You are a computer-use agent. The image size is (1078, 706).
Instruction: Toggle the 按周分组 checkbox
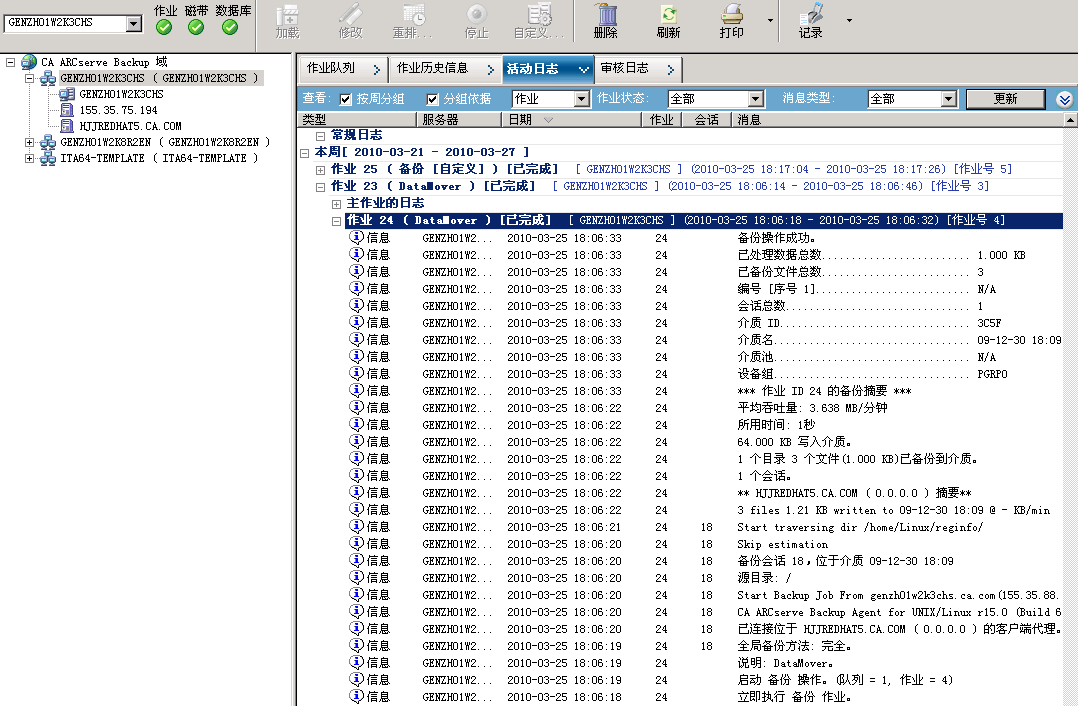(x=346, y=99)
